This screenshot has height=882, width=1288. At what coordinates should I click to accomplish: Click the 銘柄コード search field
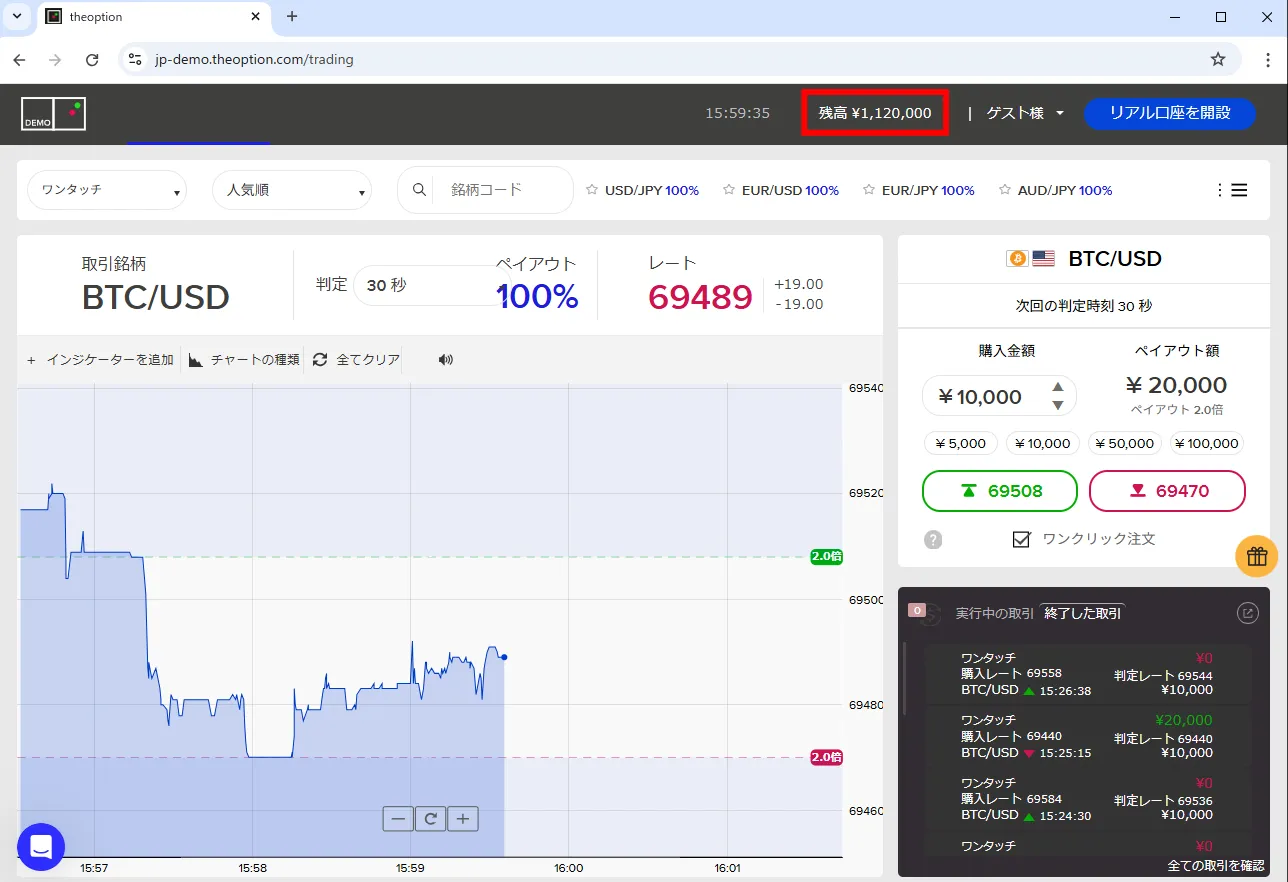point(503,190)
